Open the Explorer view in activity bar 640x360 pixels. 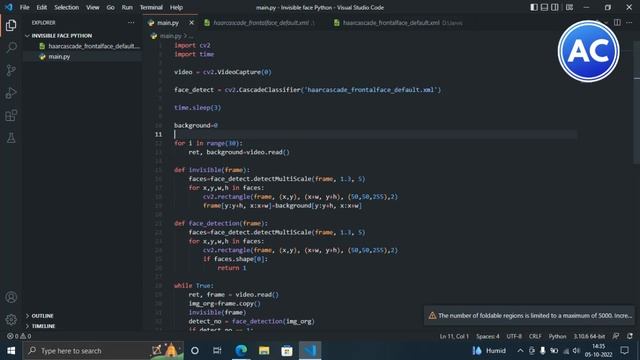11,25
